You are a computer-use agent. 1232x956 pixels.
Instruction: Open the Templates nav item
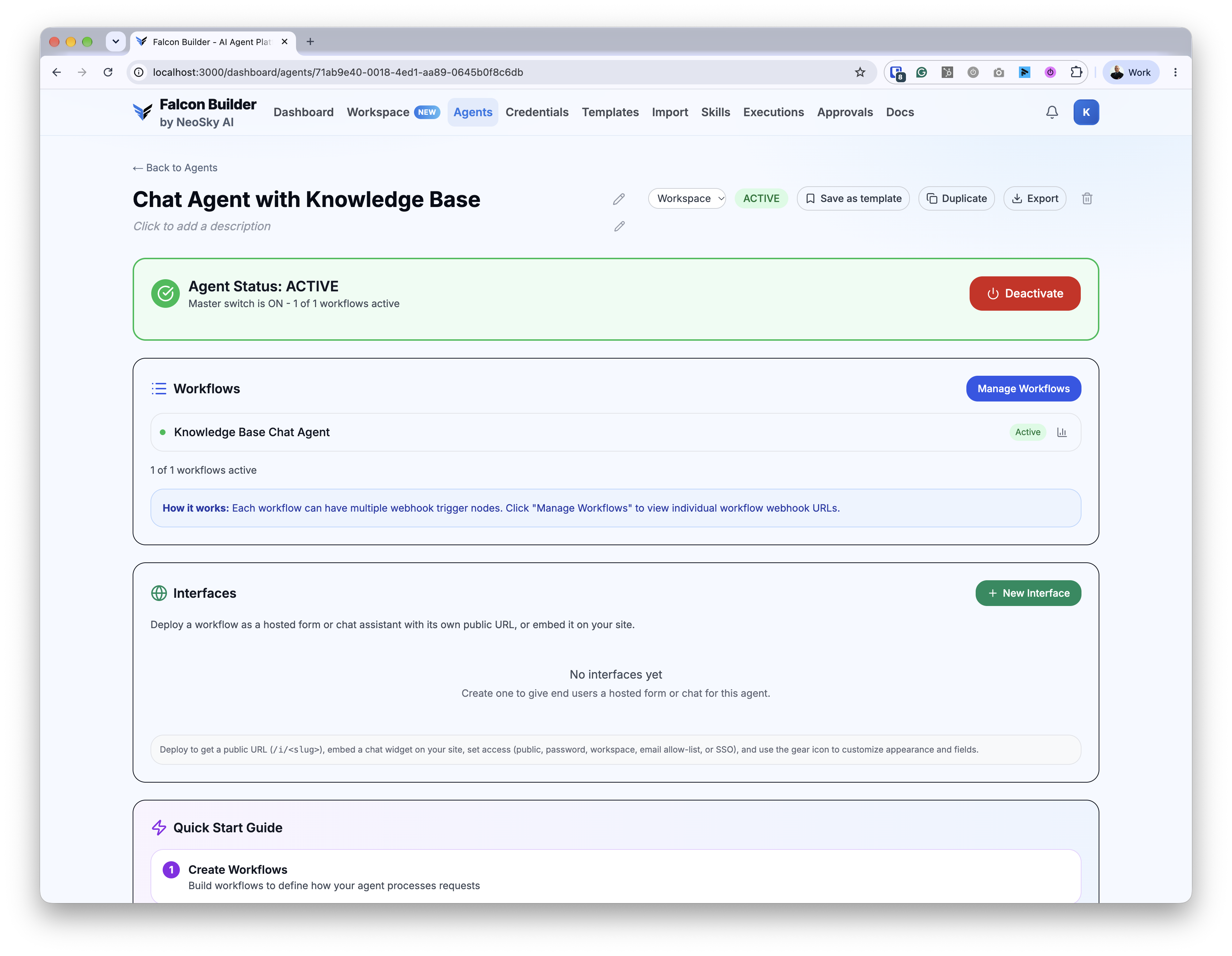[x=610, y=112]
